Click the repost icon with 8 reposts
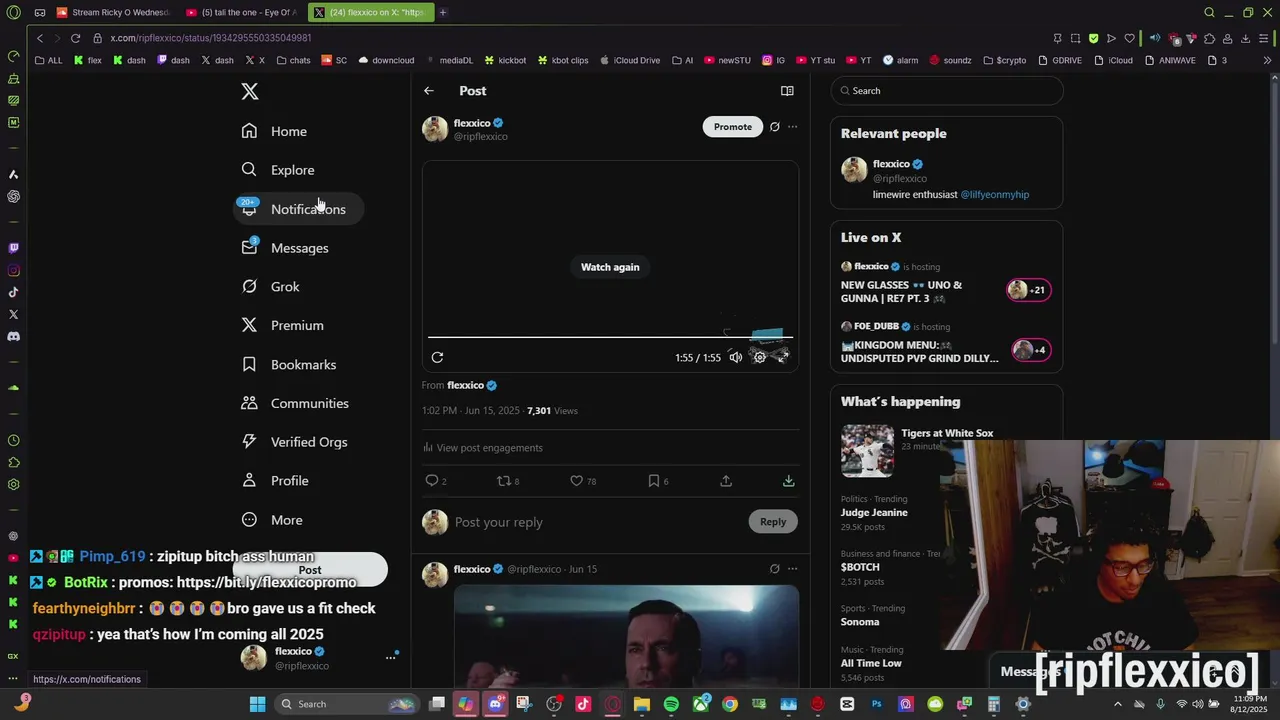This screenshot has height=720, width=1280. [x=504, y=481]
